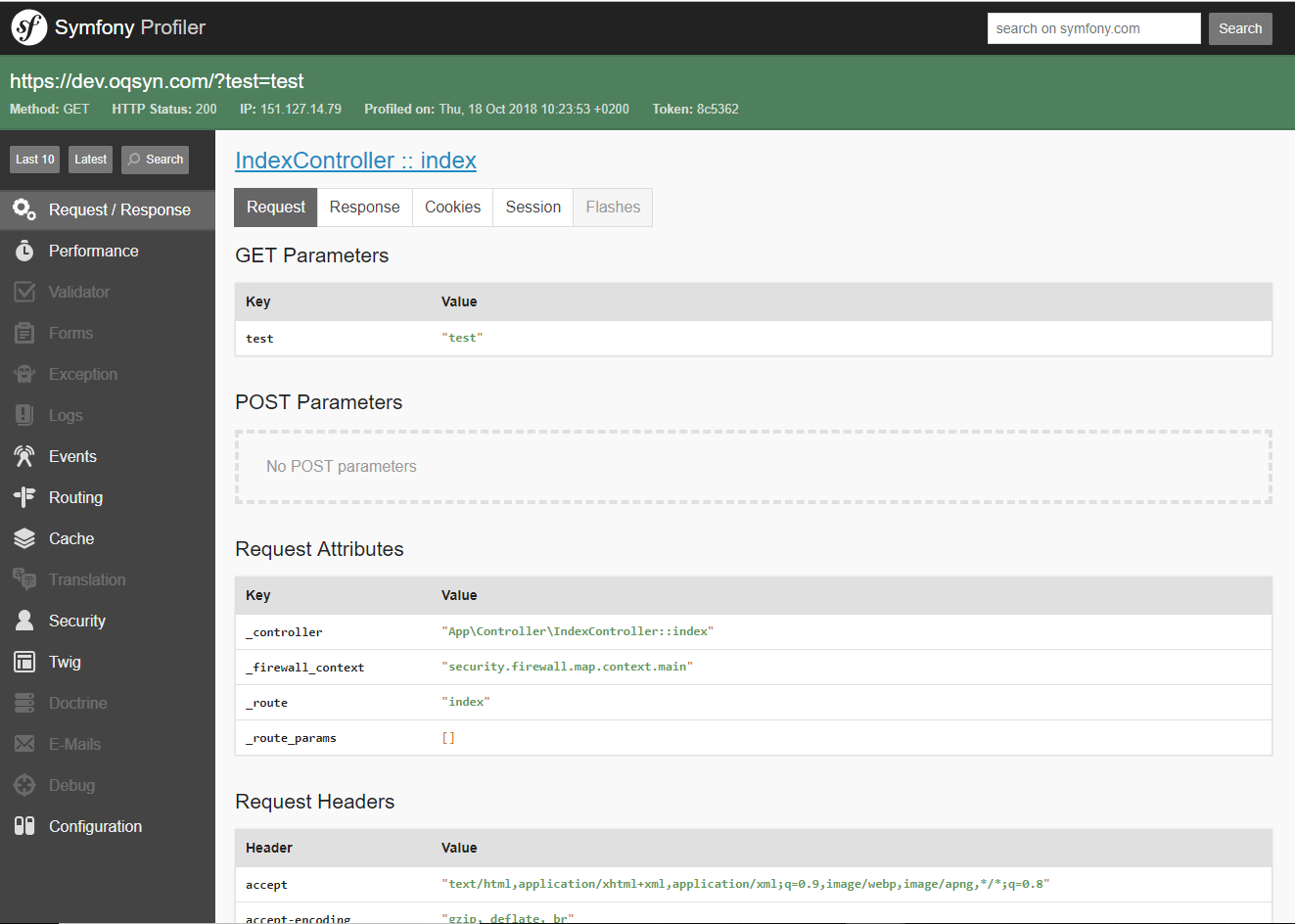Click the Routing signpost icon

point(24,497)
